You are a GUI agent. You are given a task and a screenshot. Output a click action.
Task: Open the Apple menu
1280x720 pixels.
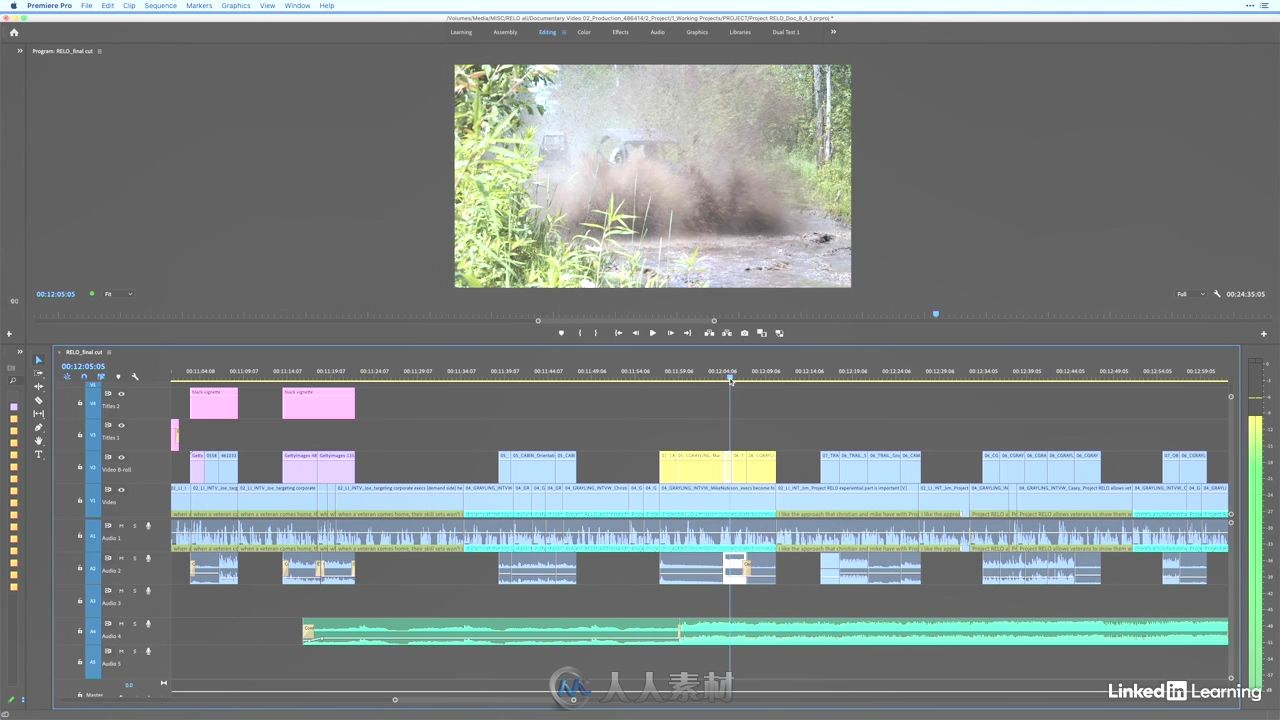click(x=14, y=6)
